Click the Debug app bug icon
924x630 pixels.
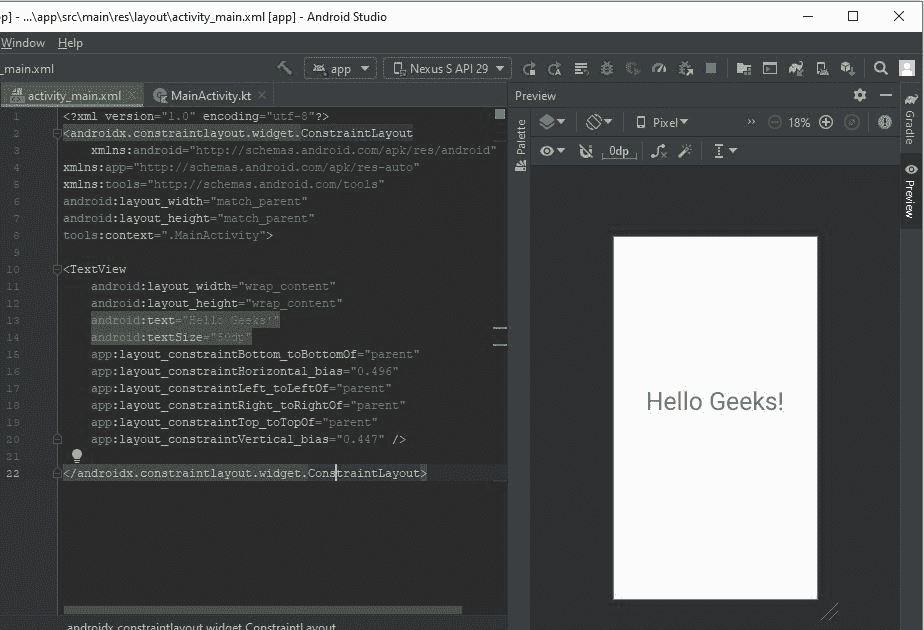pyautogui.click(x=607, y=68)
